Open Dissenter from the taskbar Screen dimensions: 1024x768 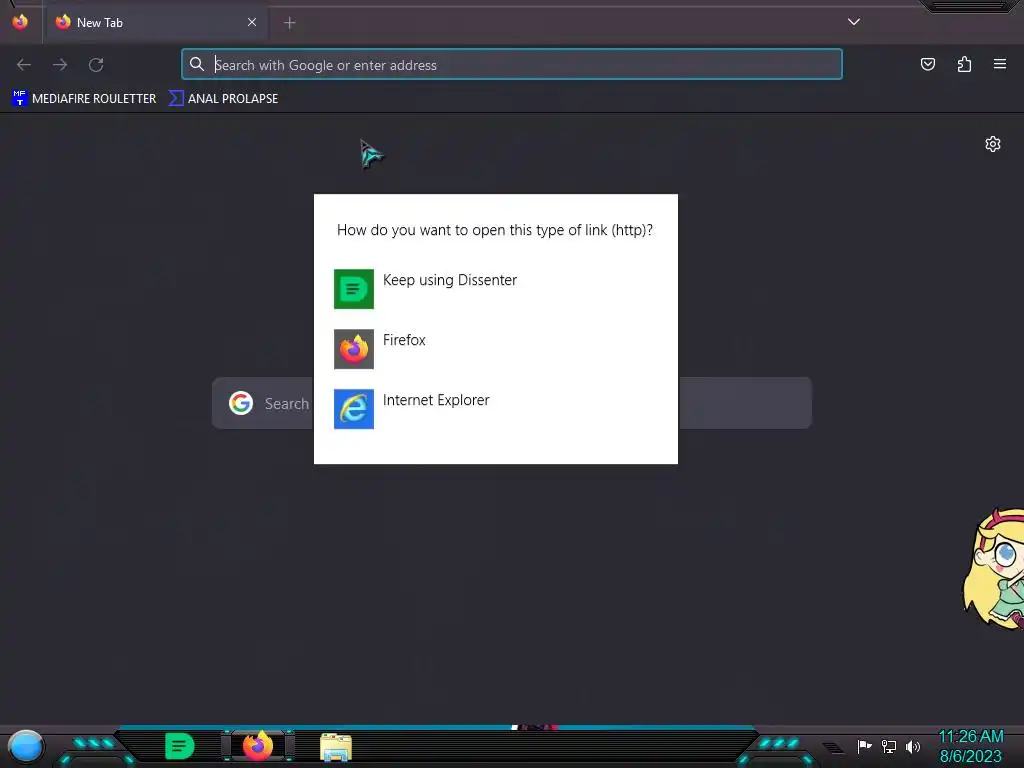pyautogui.click(x=180, y=746)
